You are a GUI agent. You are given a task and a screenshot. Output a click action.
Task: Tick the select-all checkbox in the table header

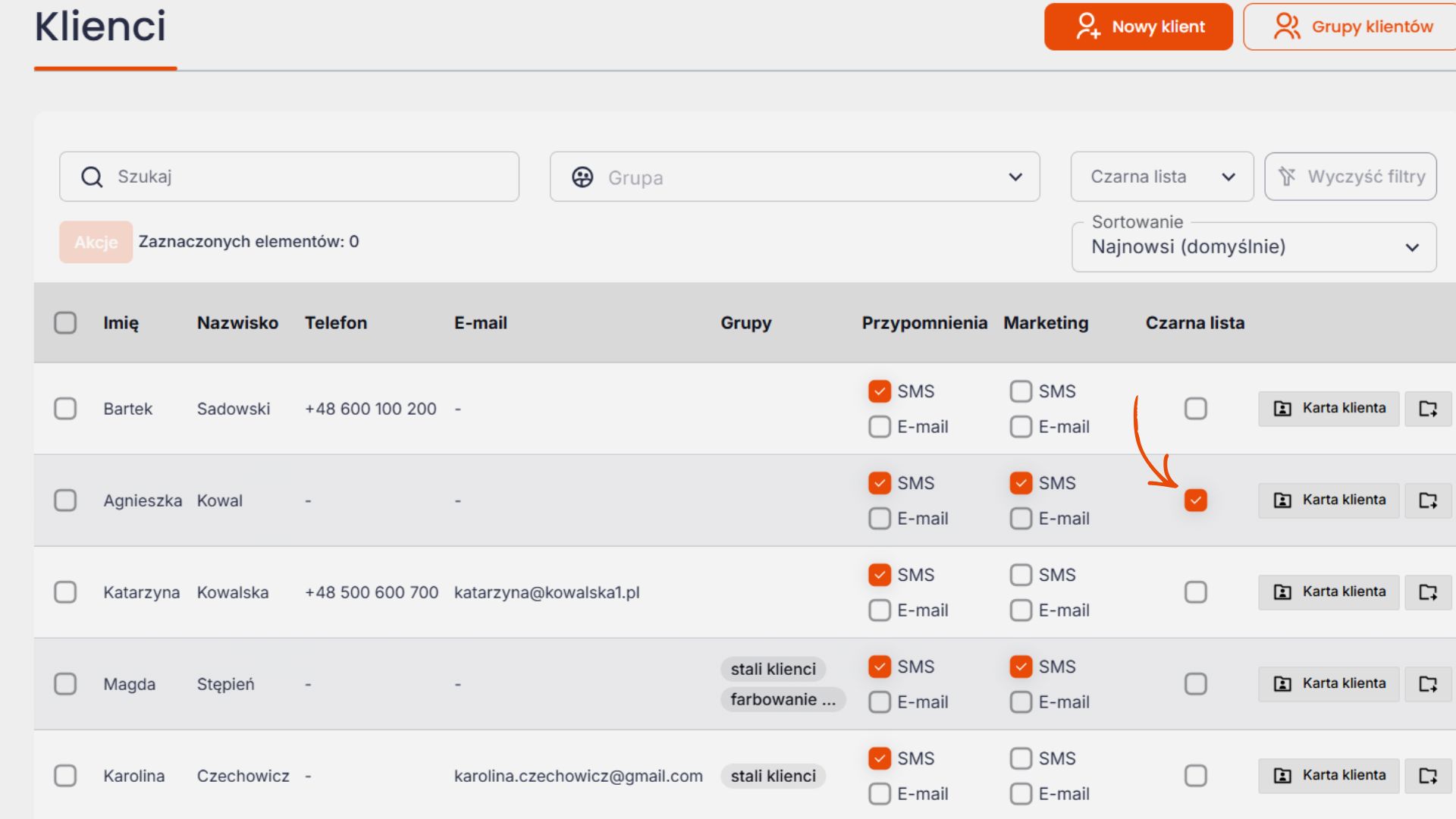65,323
